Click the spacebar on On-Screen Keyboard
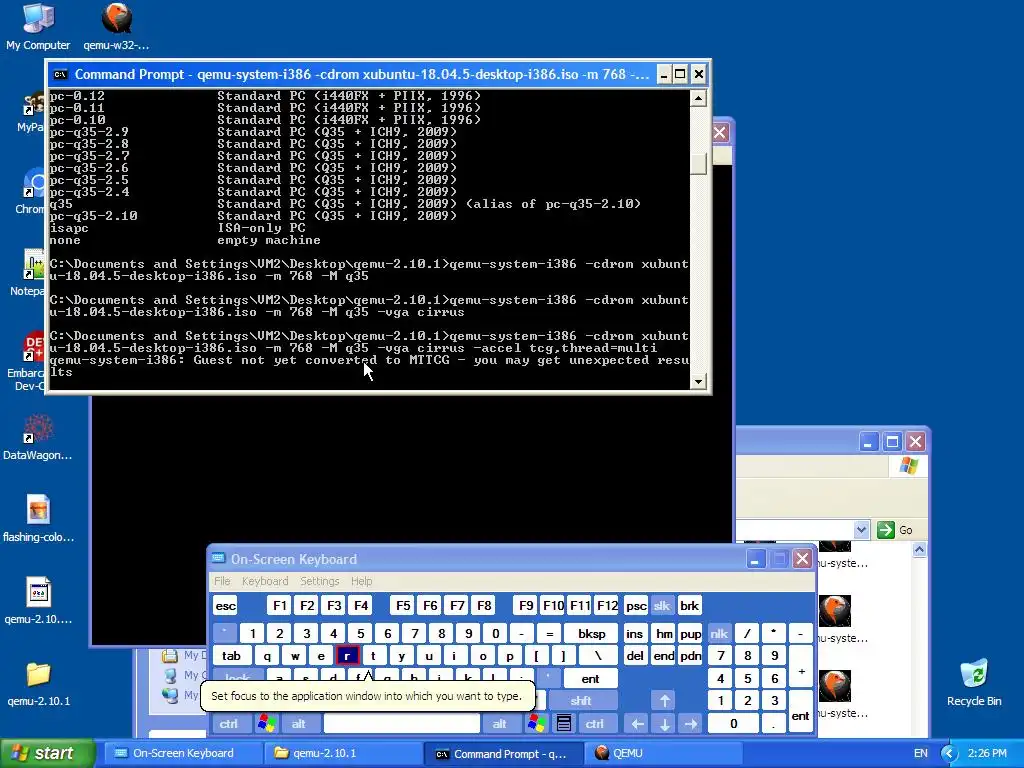 402,724
